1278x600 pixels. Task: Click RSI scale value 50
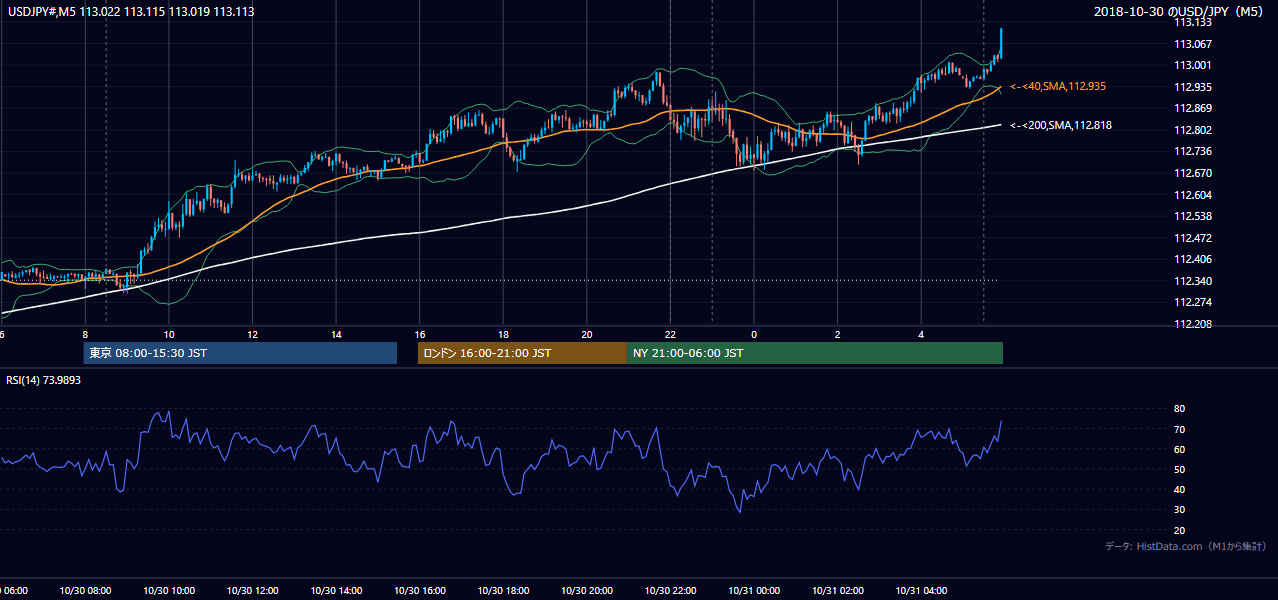(1179, 470)
